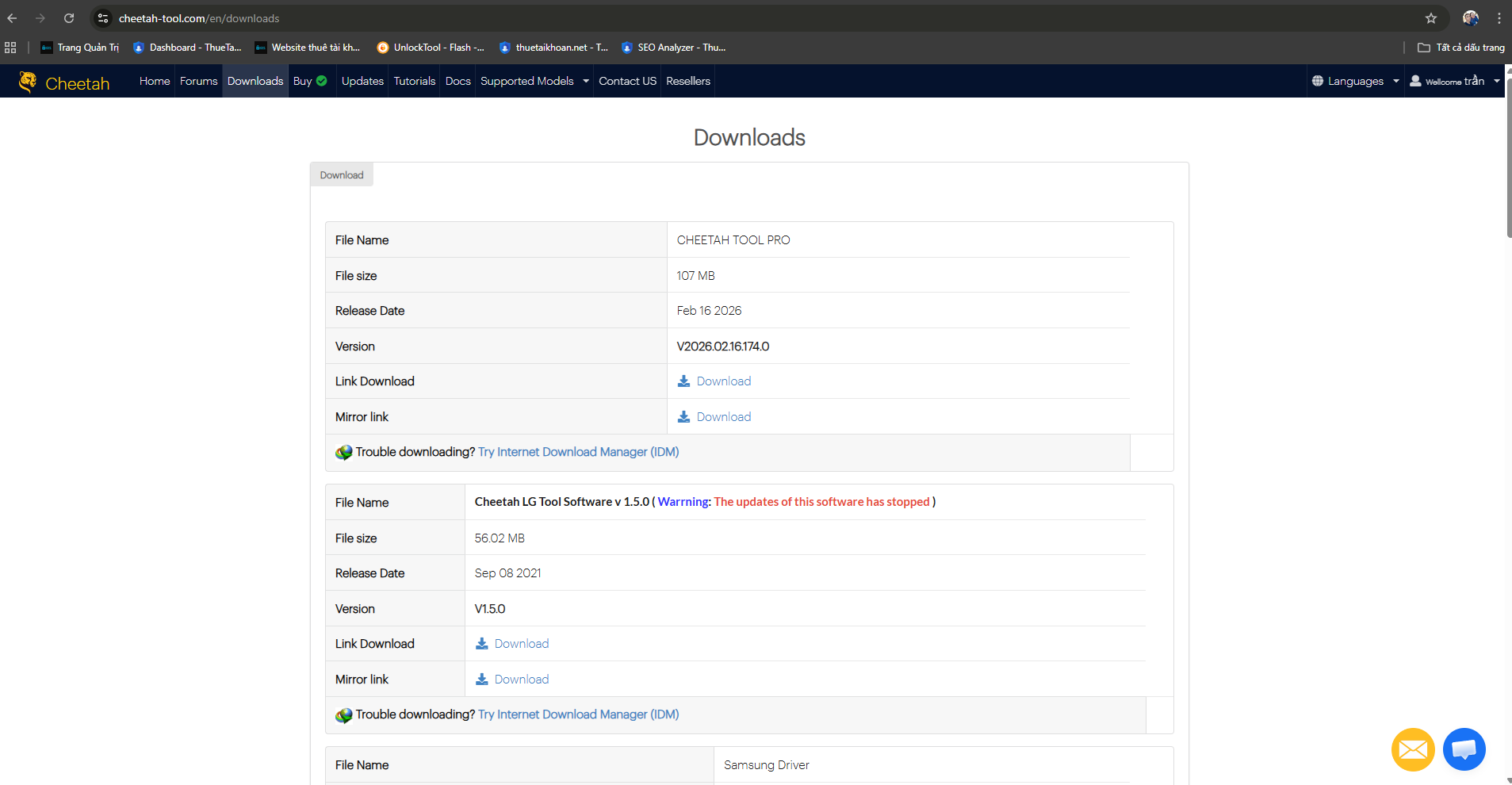Open Dashboard - ThueTa bookmark

[x=187, y=48]
